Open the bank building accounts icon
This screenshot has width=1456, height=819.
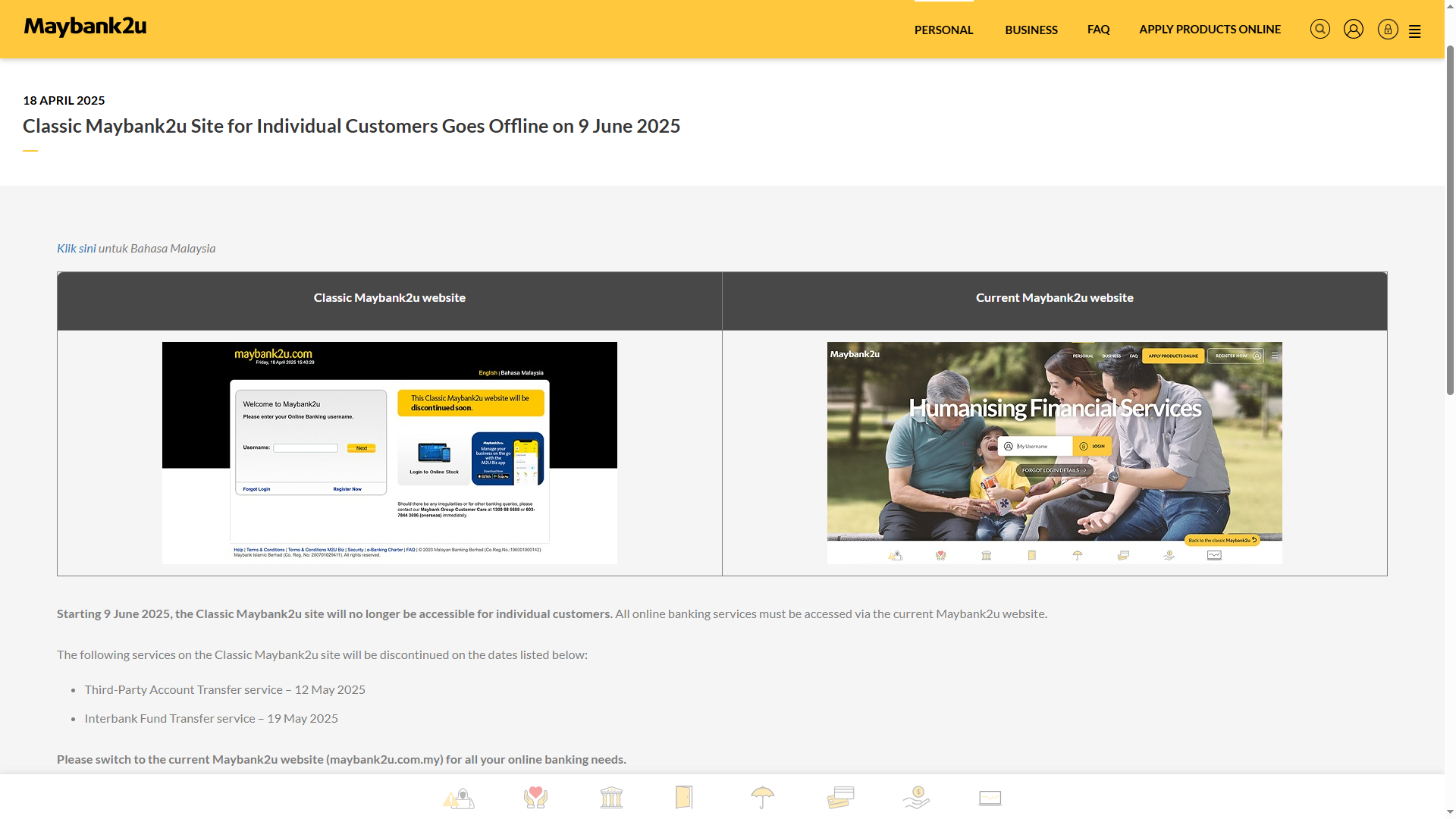tap(611, 798)
